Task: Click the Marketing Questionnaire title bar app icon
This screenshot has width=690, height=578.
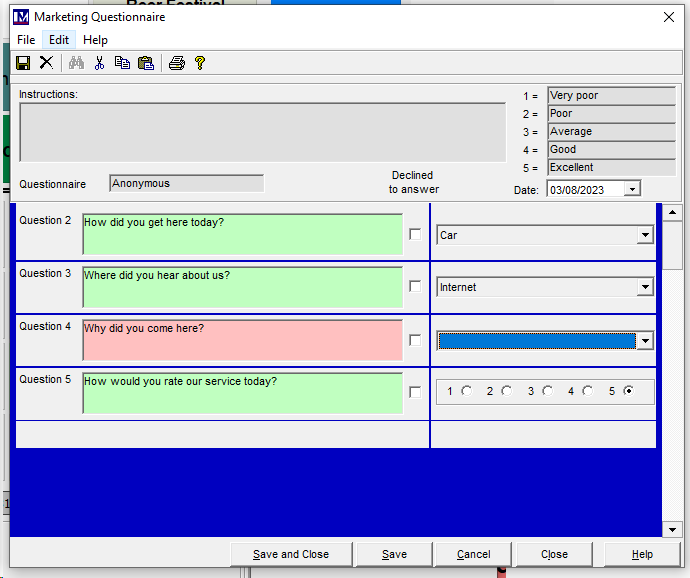Action: (21, 17)
